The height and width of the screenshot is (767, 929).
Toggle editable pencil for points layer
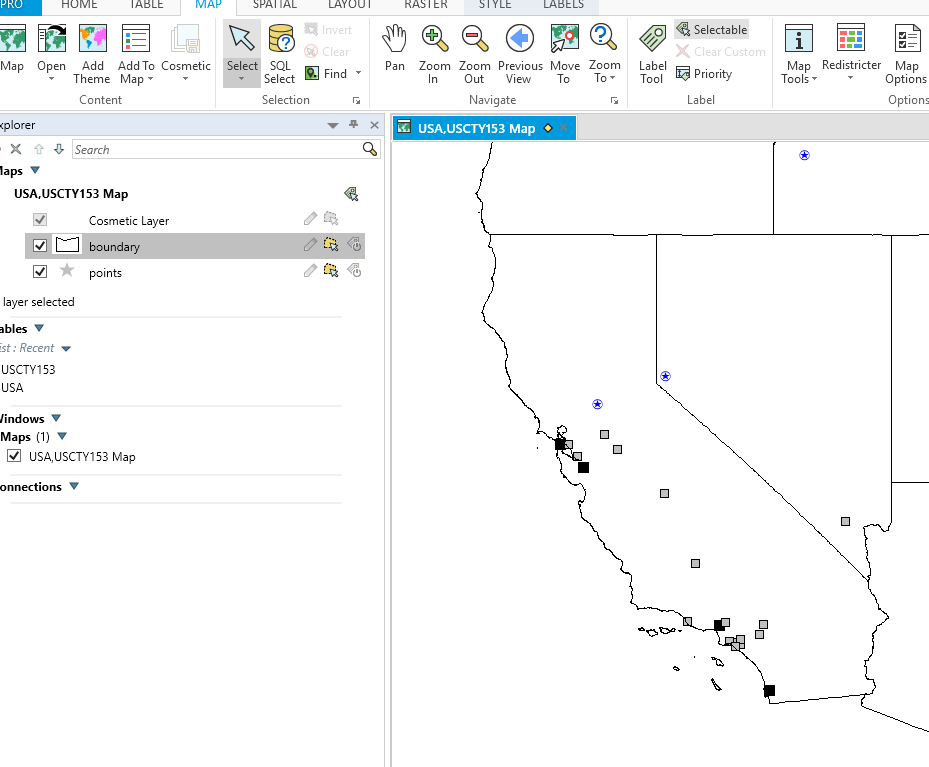pos(310,271)
